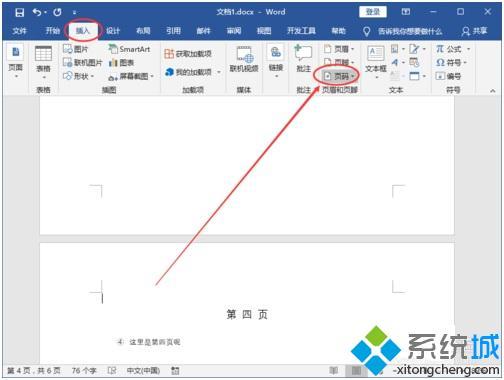Open the 页面 (Pages) dropdown

pyautogui.click(x=15, y=62)
